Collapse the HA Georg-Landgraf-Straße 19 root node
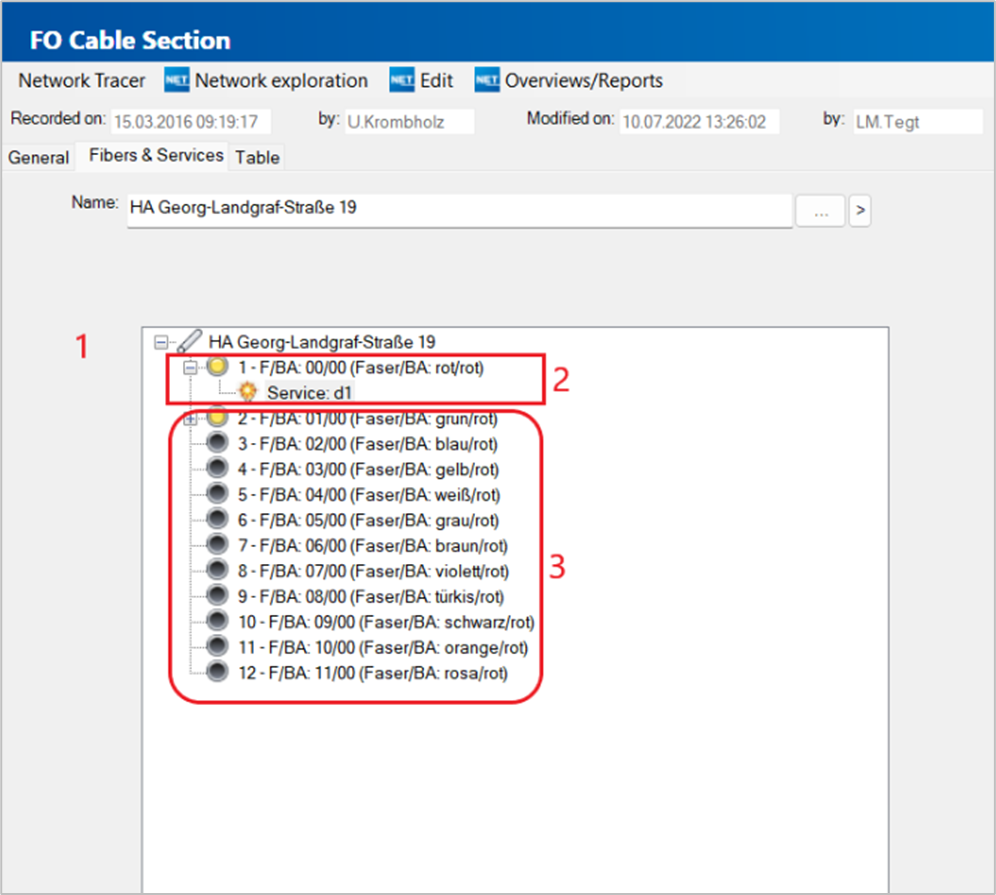 tap(161, 342)
